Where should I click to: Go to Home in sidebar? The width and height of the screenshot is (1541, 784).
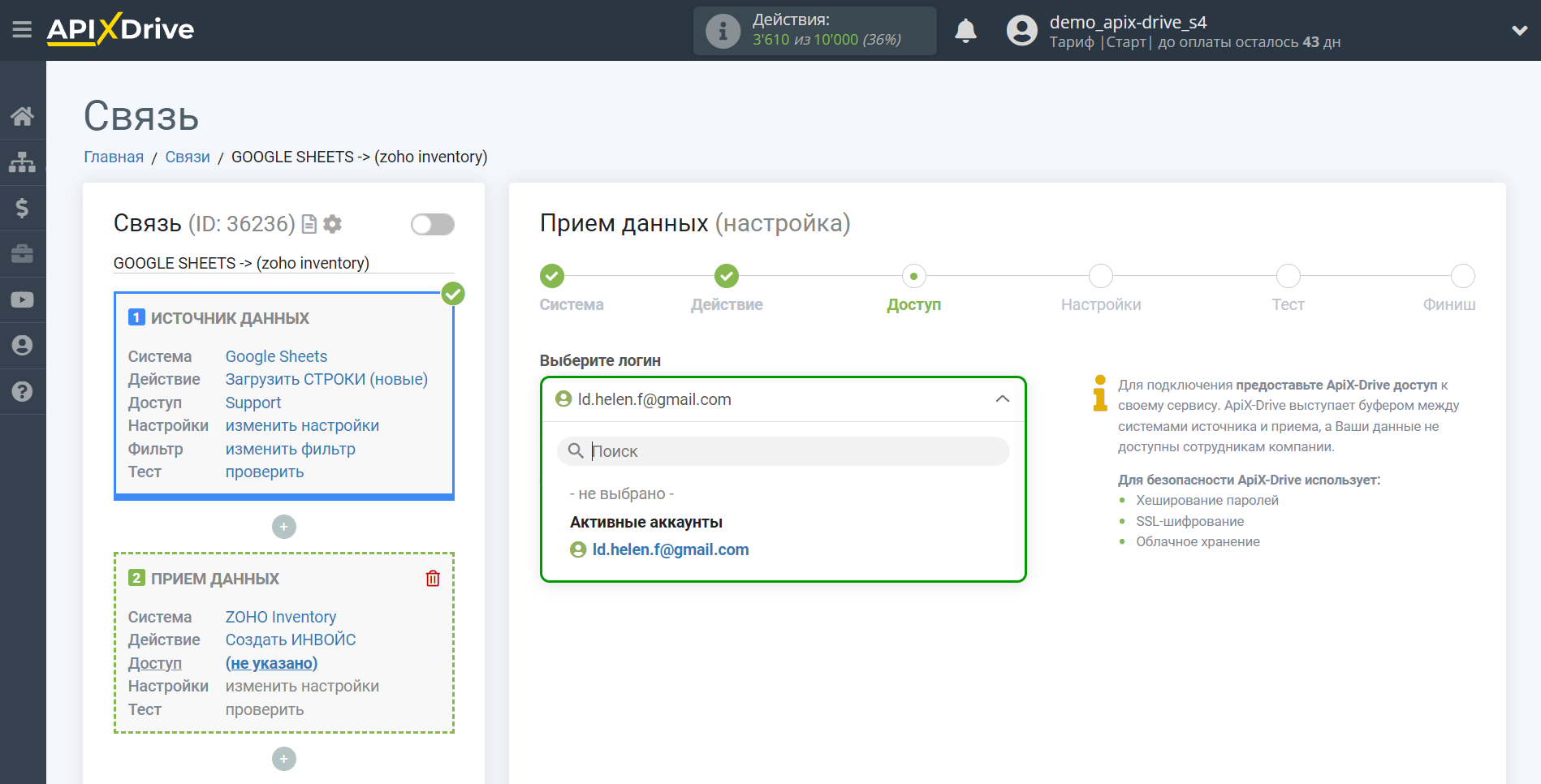pos(22,116)
